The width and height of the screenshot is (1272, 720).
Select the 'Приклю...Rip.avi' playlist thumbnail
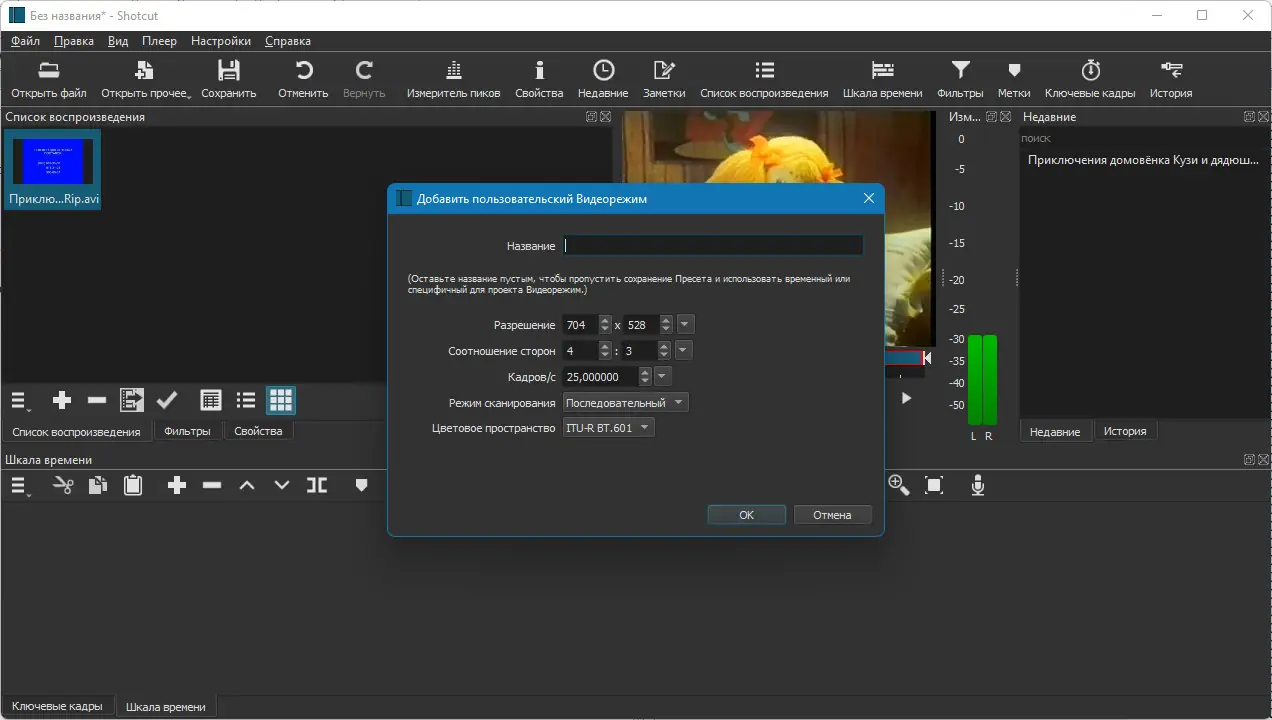tap(53, 170)
